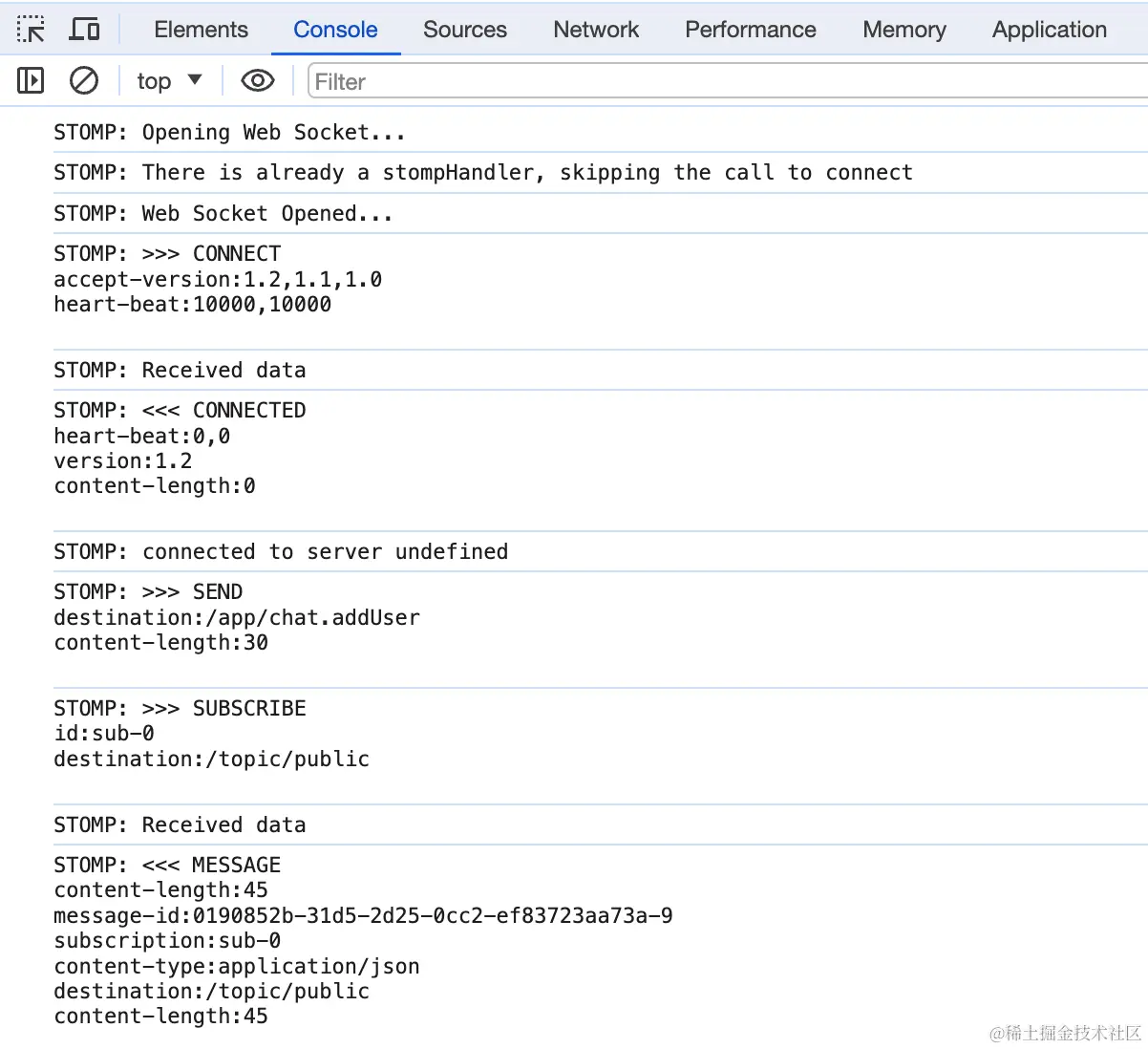1148x1049 pixels.
Task: Click the 'Opening Web Socket...' log line
Action: (229, 133)
